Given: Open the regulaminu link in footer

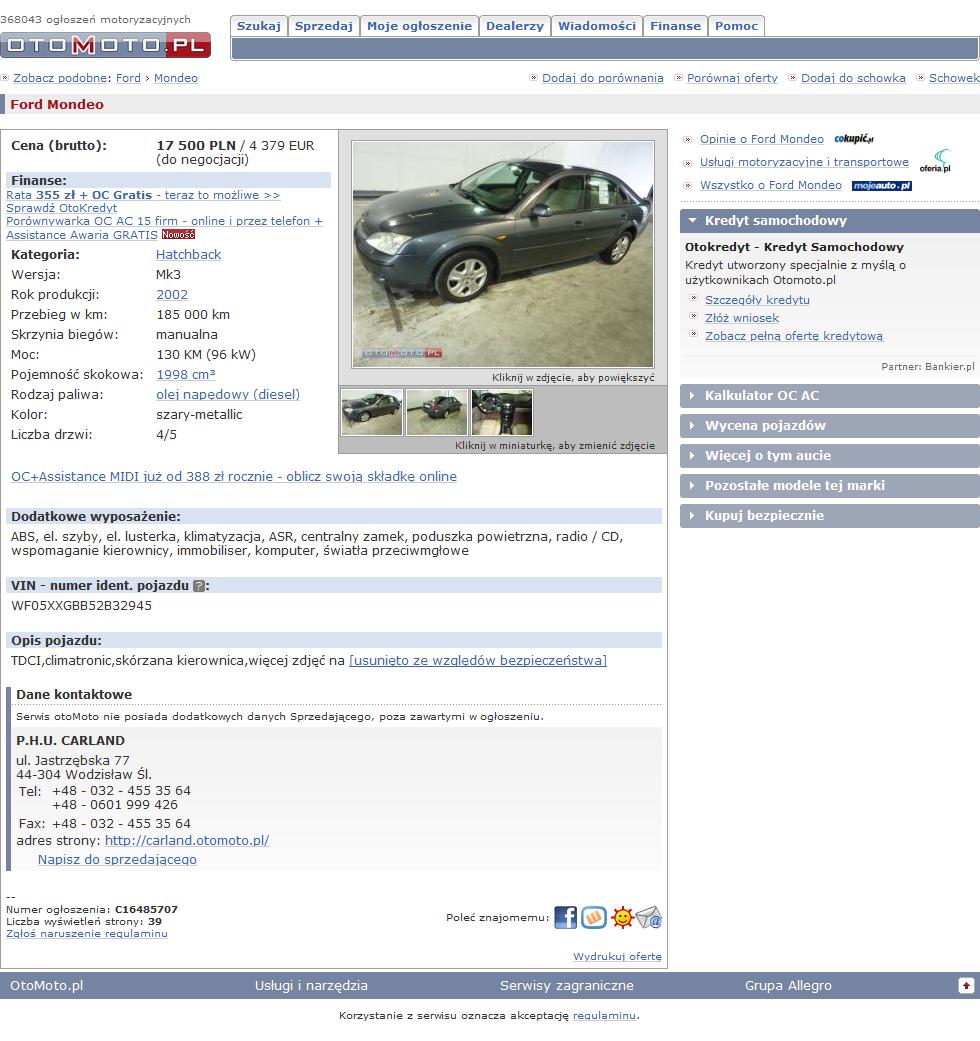Looking at the screenshot, I should pos(604,1016).
